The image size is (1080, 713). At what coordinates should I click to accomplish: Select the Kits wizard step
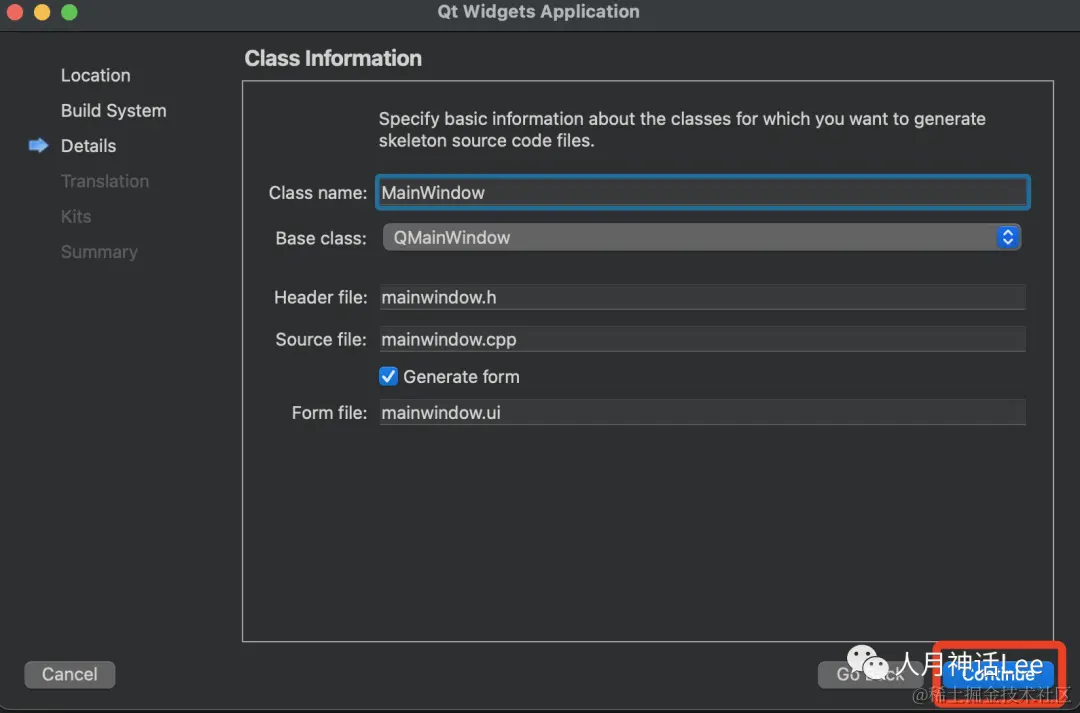76,216
